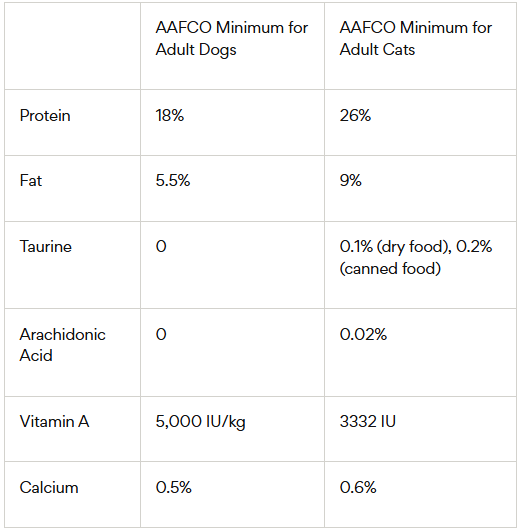Screen dimensions: 520x532
Task: Click the Fat row label
Action: coord(31,180)
